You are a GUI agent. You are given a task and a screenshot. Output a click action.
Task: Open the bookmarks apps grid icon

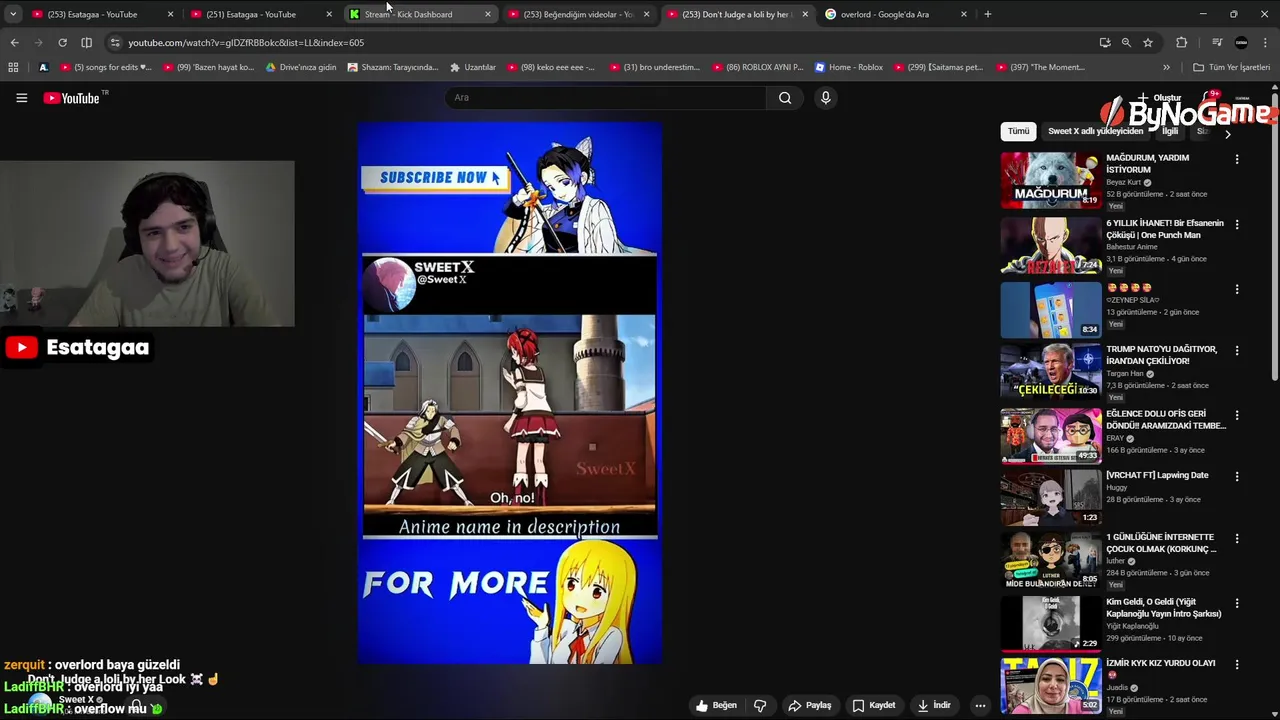(13, 67)
